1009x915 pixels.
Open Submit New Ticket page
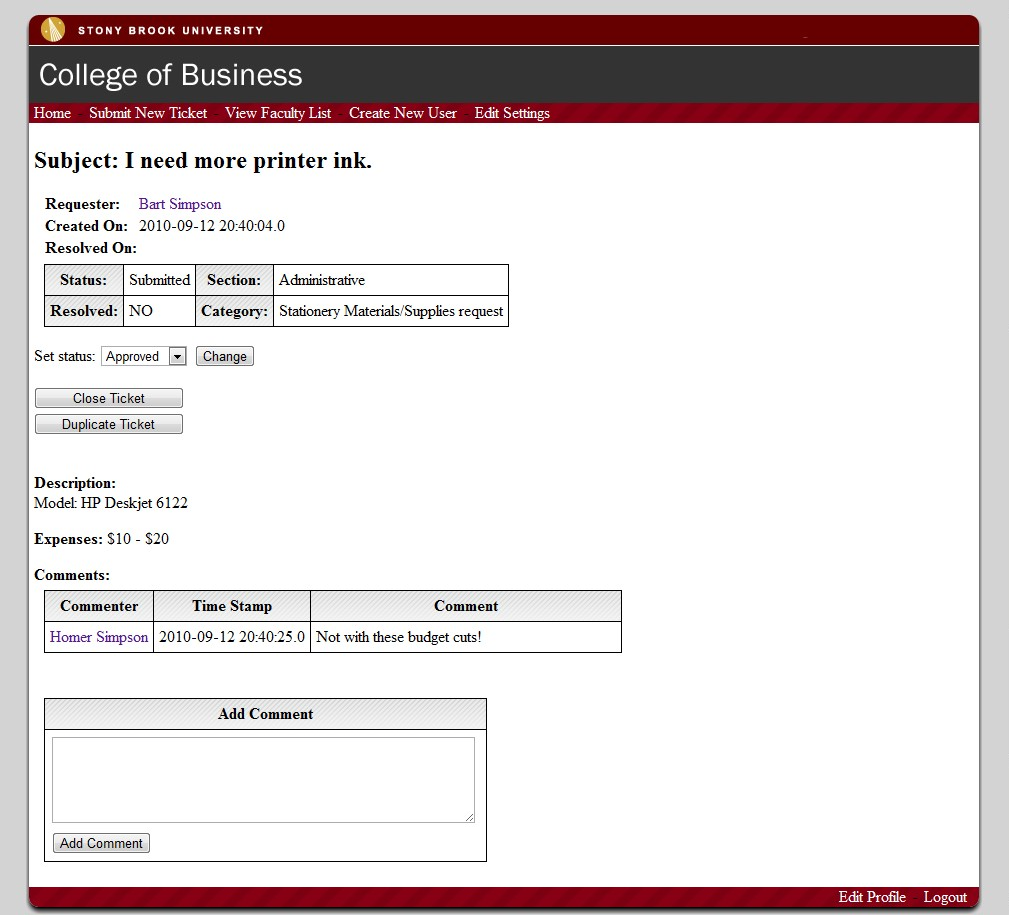(148, 113)
